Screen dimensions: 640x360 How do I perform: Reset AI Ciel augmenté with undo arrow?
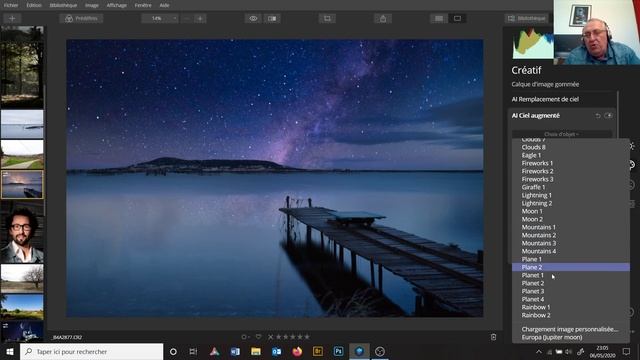(x=598, y=116)
